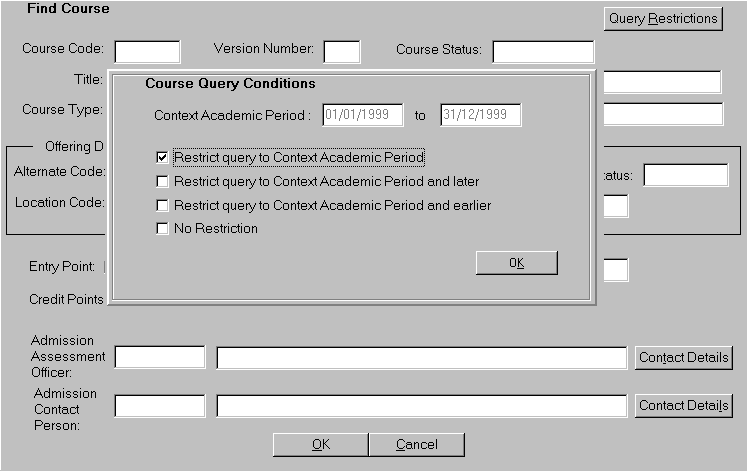
Task: Focus the Admission Contact Person name field
Action: click(x=421, y=406)
